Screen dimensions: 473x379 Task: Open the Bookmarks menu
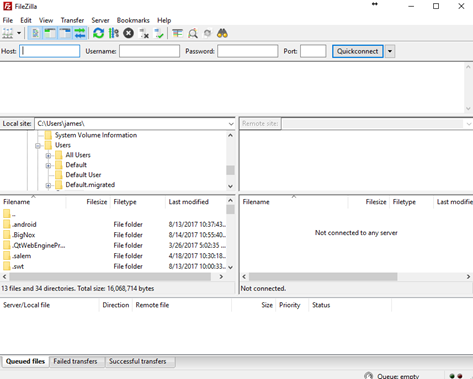[133, 20]
